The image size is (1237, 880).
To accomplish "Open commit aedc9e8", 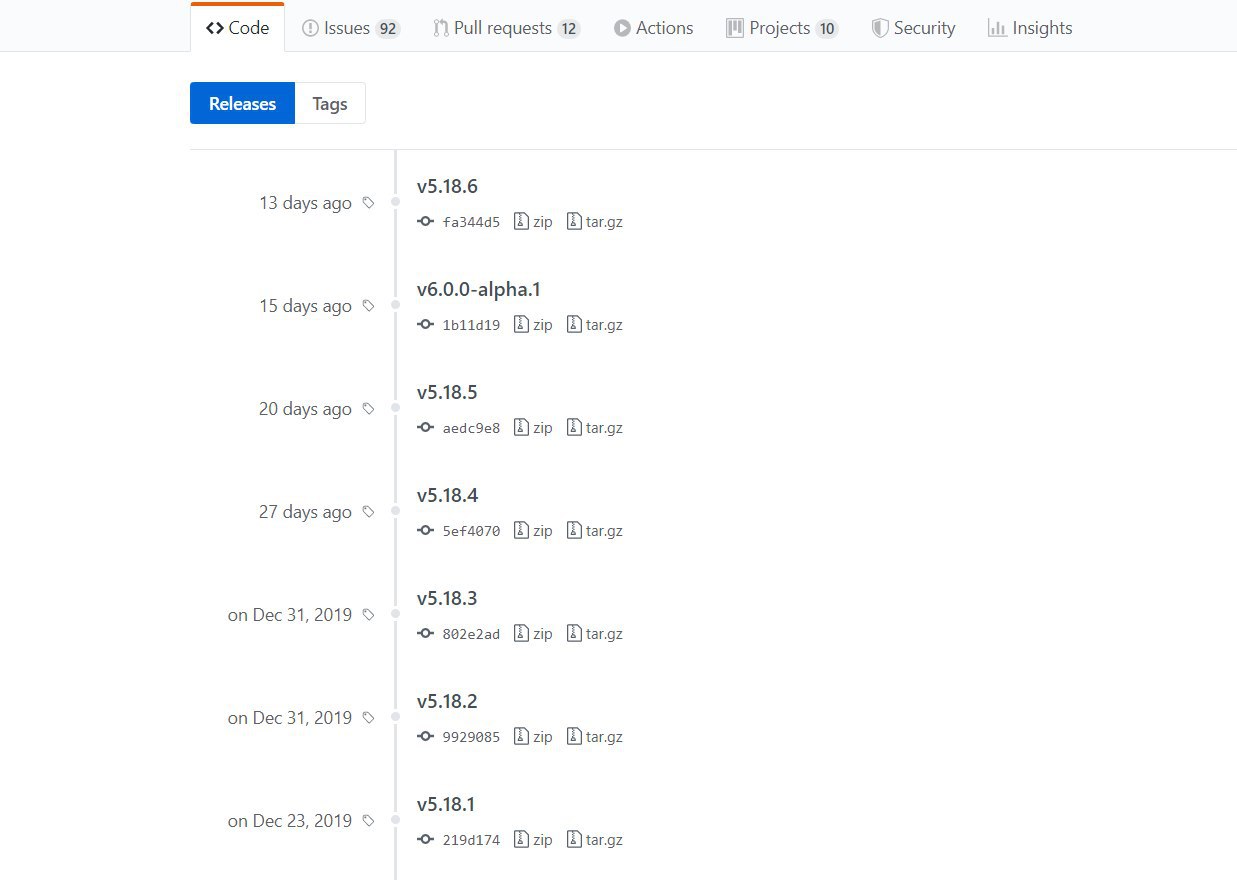I will (471, 428).
